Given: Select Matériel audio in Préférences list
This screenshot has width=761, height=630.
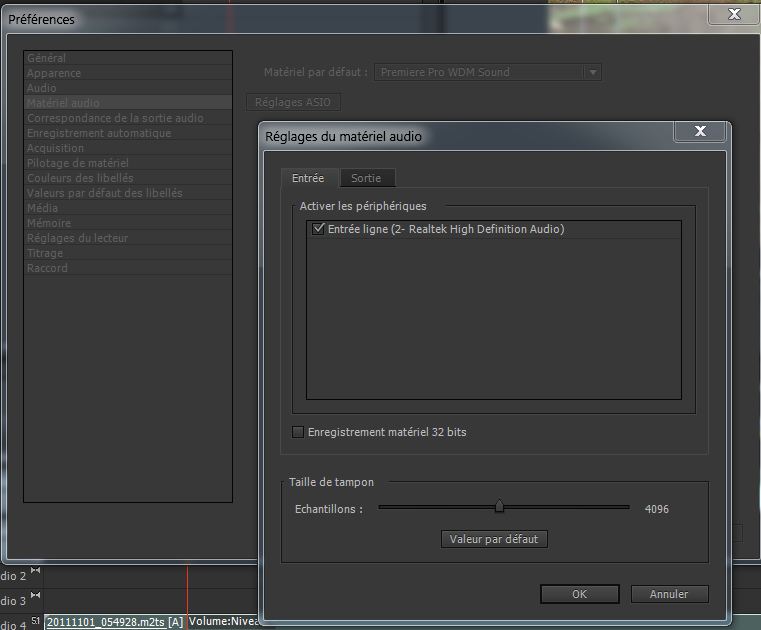Looking at the screenshot, I should click(128, 103).
